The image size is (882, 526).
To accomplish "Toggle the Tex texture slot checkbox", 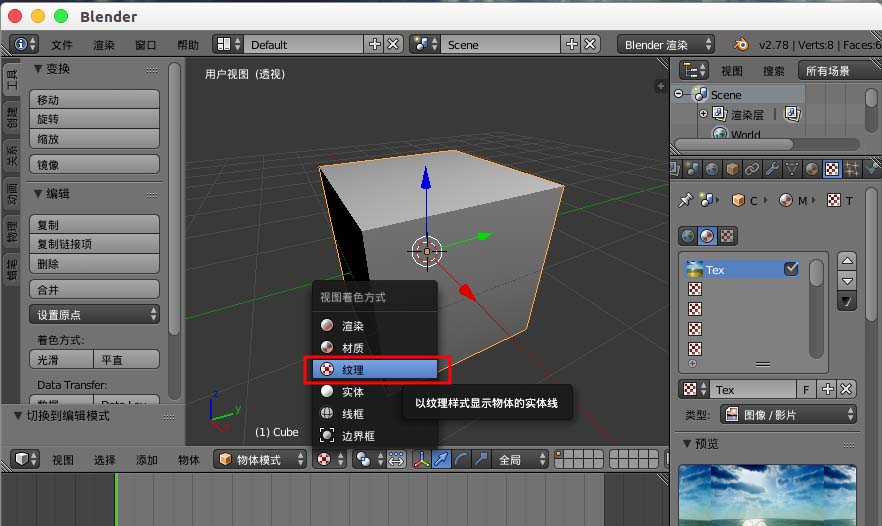I will [791, 269].
